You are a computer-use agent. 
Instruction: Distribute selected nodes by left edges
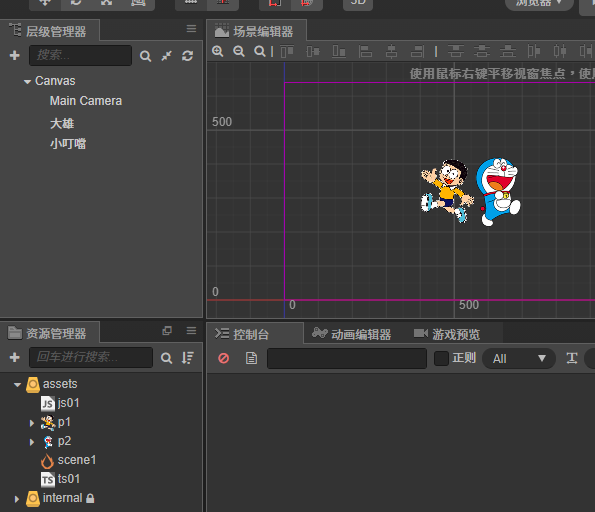click(534, 51)
